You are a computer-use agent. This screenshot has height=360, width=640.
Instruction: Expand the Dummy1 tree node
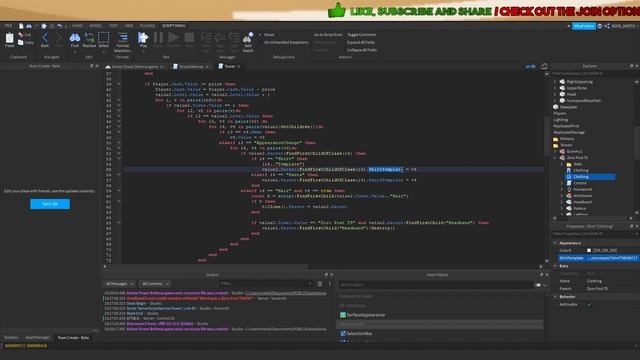point(555,151)
